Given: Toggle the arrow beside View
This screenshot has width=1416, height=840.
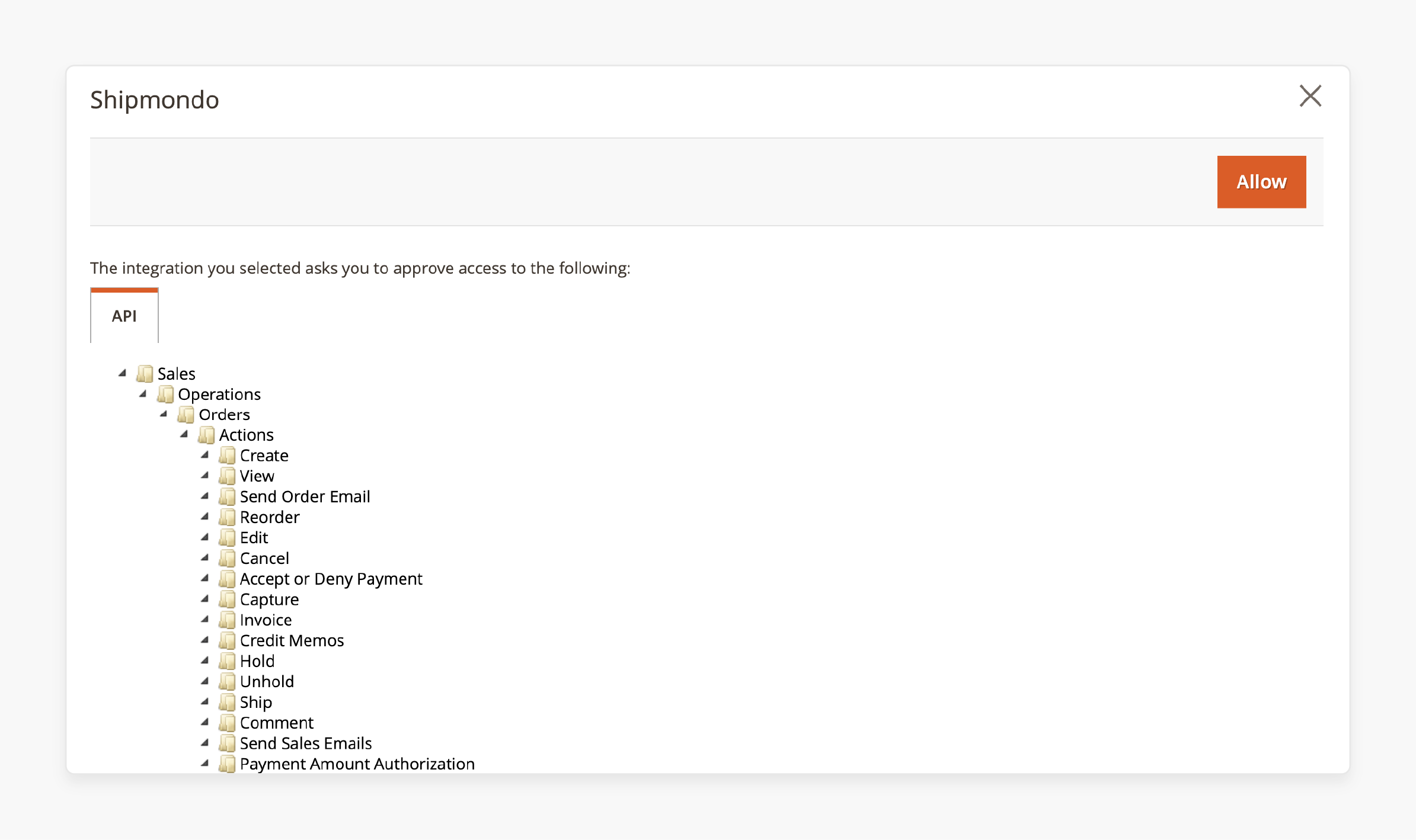Looking at the screenshot, I should click(205, 476).
